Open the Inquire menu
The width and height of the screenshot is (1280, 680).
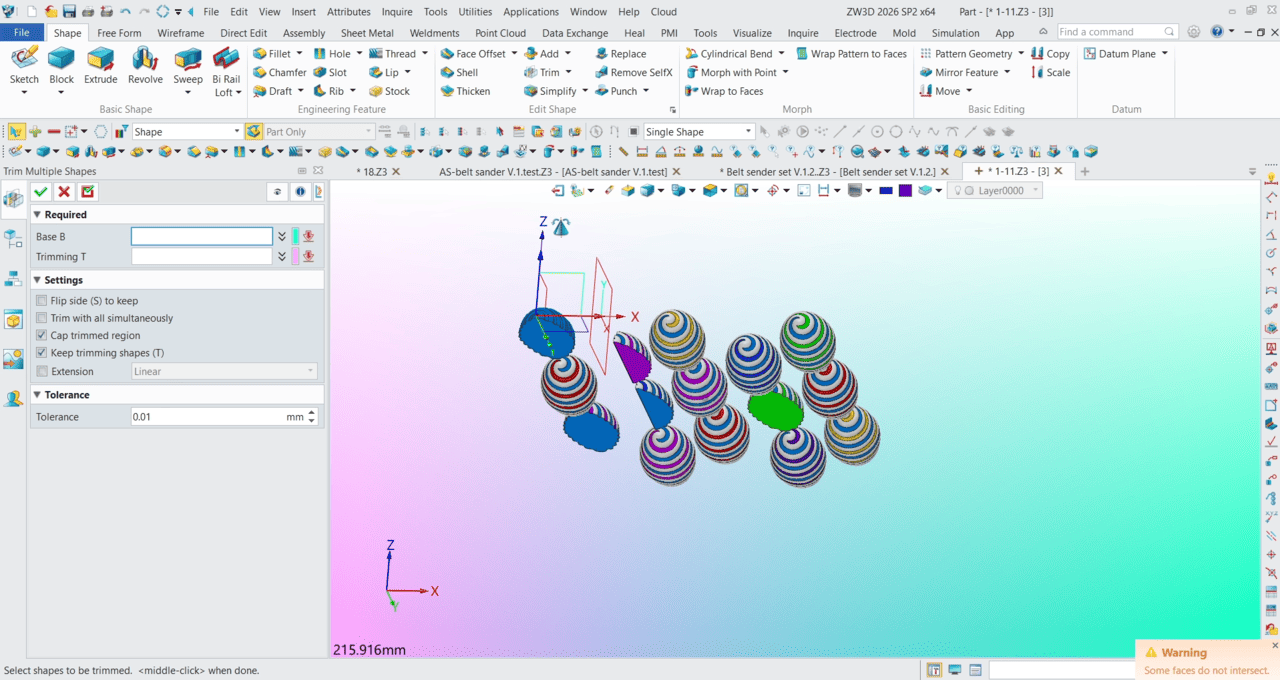(x=396, y=12)
